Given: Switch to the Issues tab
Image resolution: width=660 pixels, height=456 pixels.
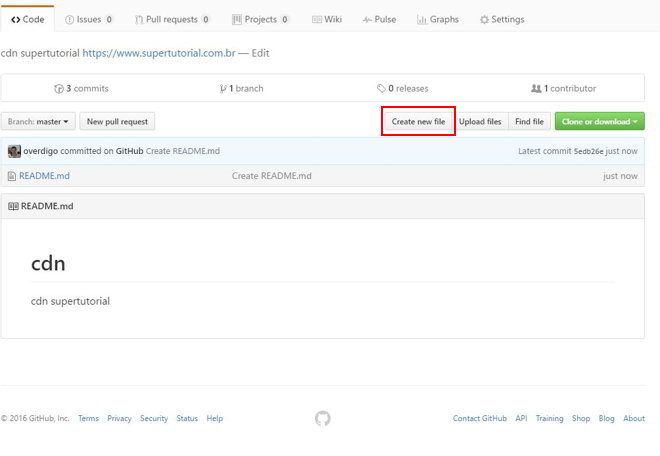Looking at the screenshot, I should pyautogui.click(x=89, y=19).
